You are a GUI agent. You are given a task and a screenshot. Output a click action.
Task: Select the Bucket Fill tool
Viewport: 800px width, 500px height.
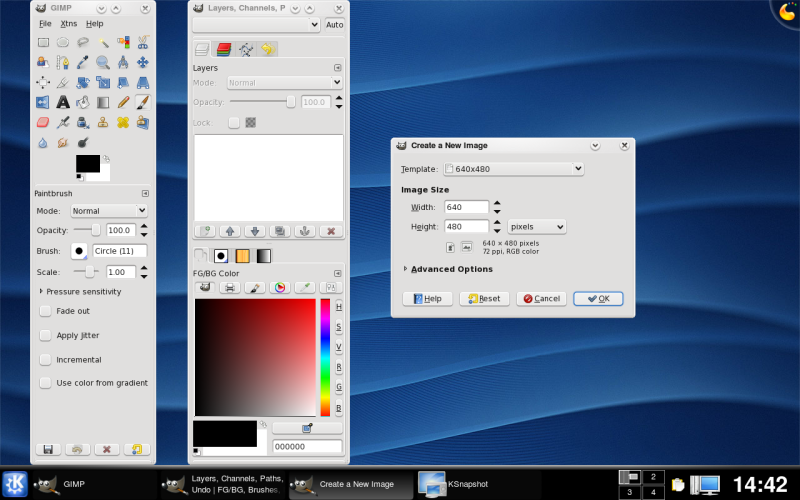tap(83, 102)
